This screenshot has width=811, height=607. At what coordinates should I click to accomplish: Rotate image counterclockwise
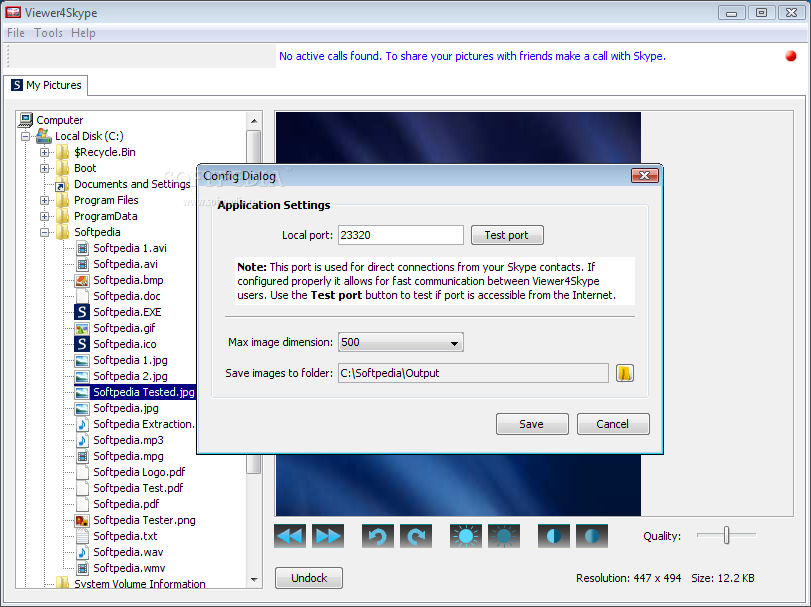[378, 536]
